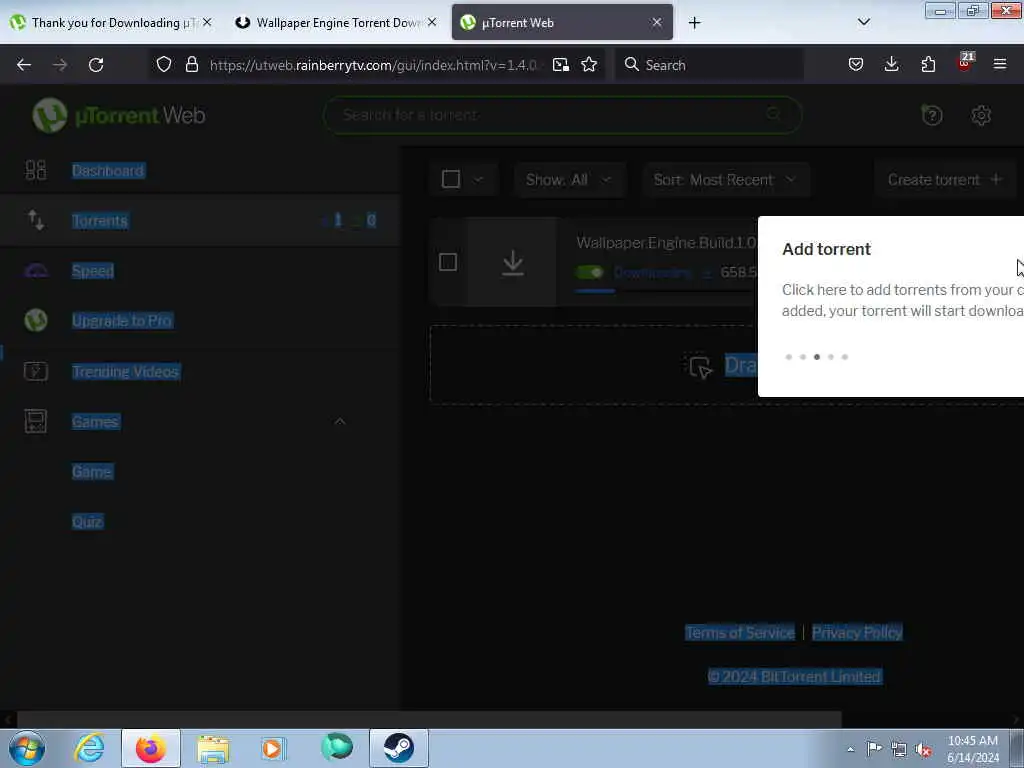Viewport: 1024px width, 768px height.
Task: Click the Steam taskbar icon
Action: coord(399,748)
